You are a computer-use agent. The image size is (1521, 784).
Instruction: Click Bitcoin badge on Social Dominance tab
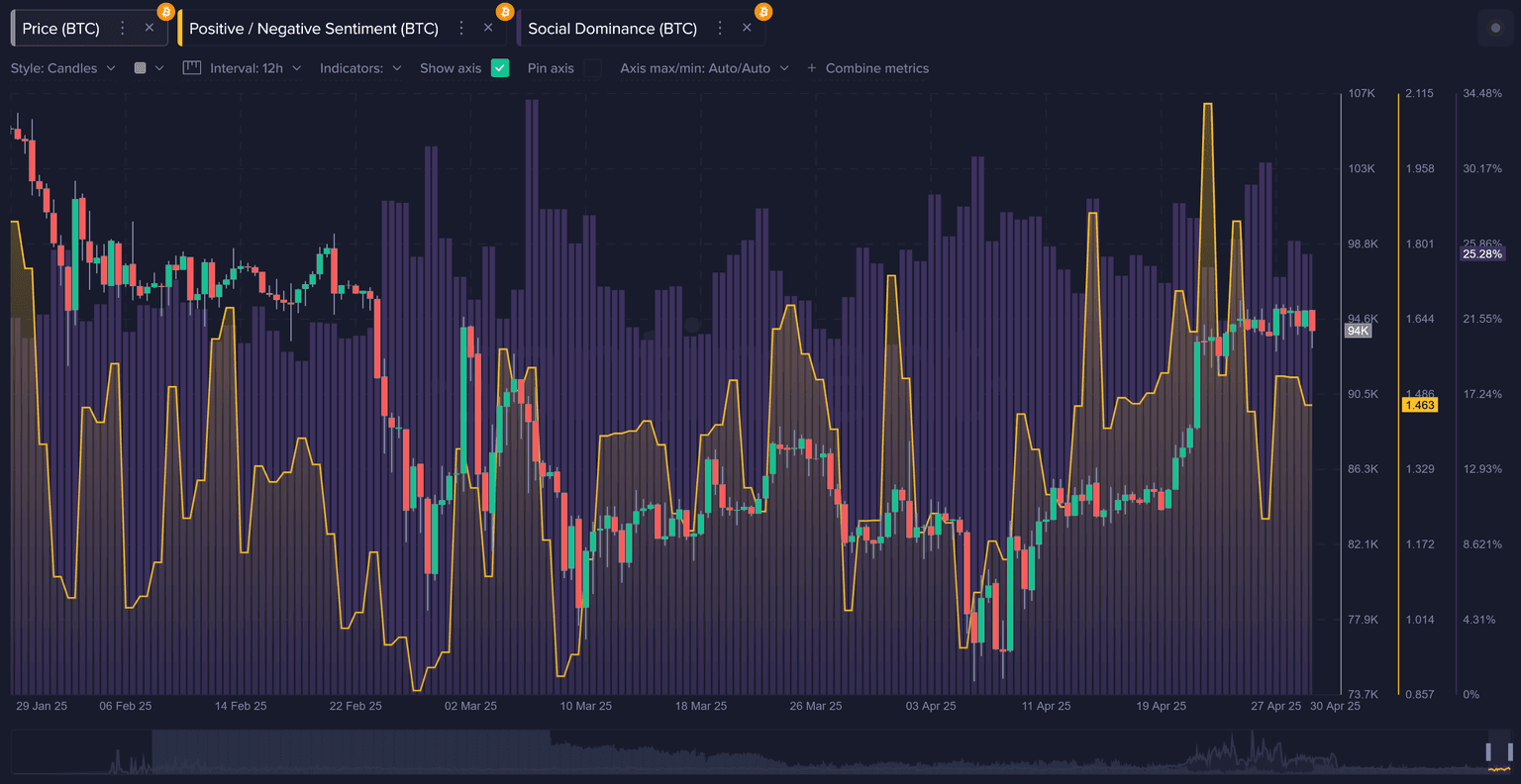(763, 12)
